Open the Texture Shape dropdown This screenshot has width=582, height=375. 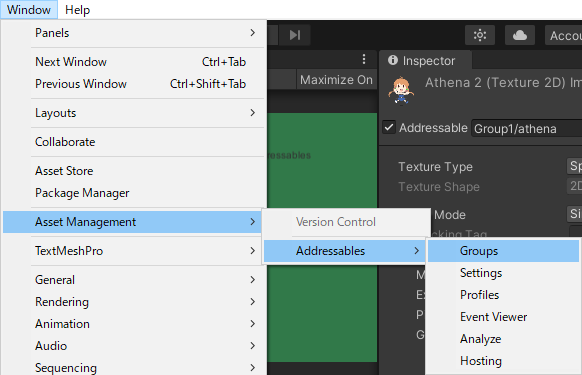point(575,186)
